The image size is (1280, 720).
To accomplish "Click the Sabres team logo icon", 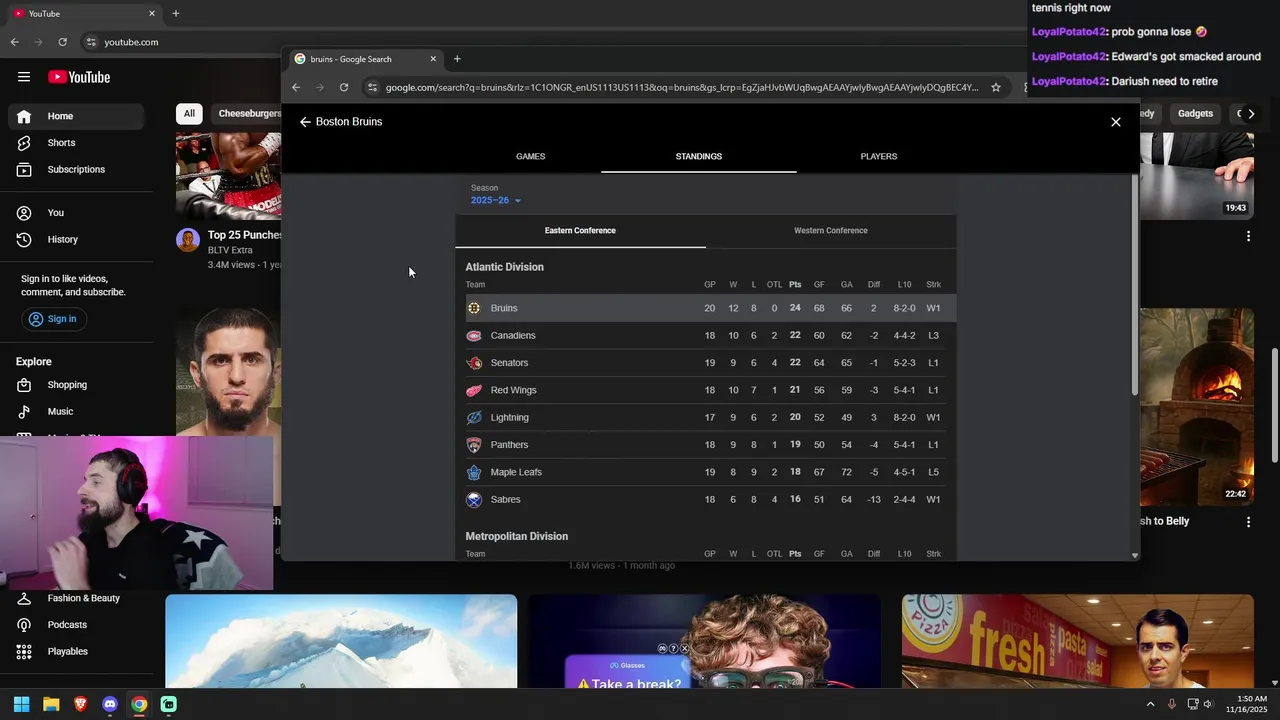I will click(x=474, y=500).
